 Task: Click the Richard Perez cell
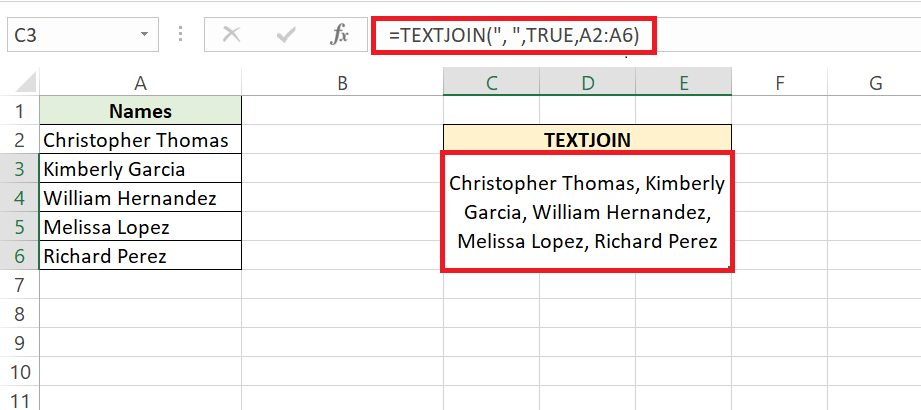pyautogui.click(x=140, y=257)
